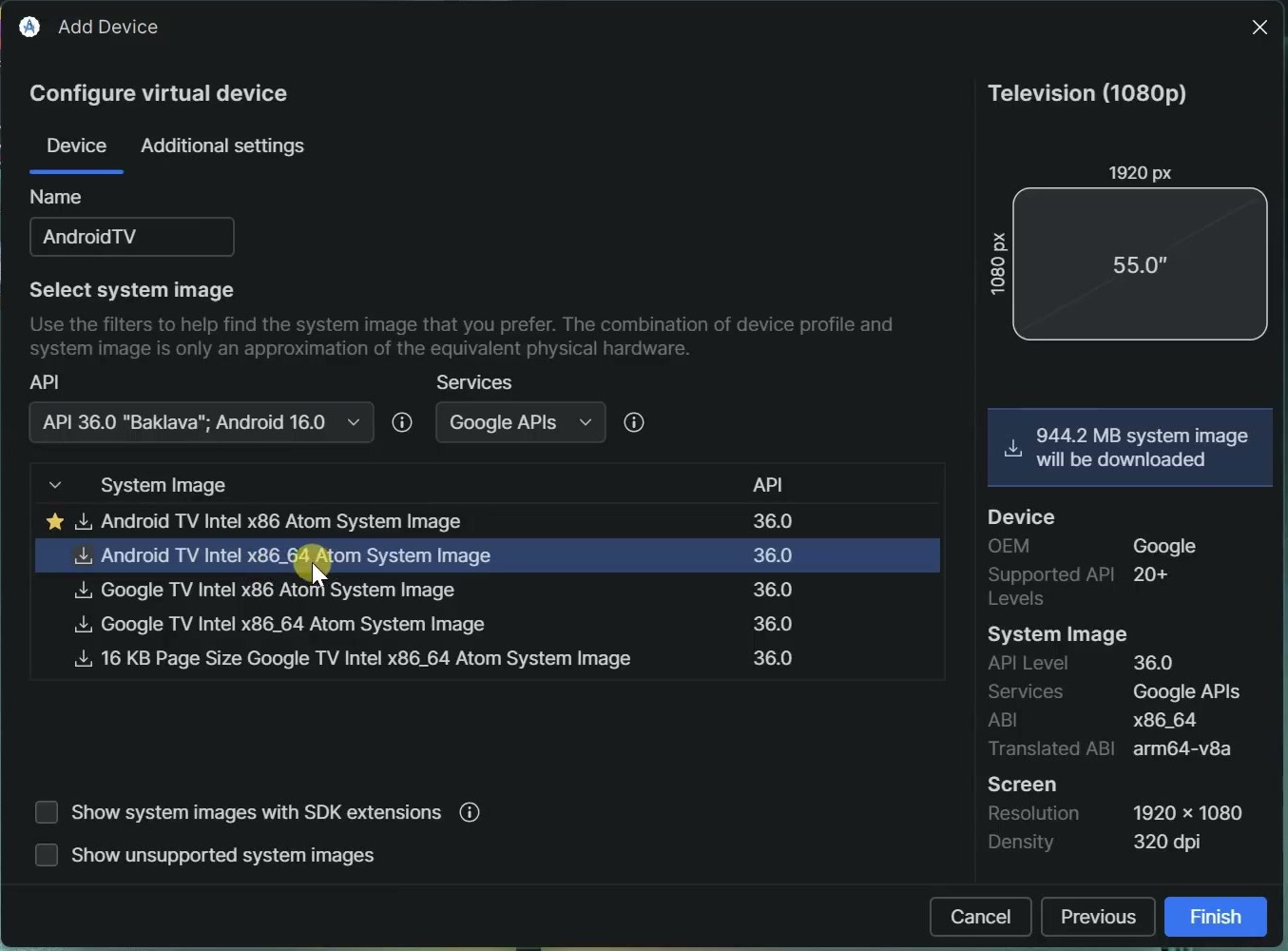This screenshot has width=1288, height=951.
Task: Click the arm64-v8a Translated ABI value
Action: click(x=1182, y=748)
